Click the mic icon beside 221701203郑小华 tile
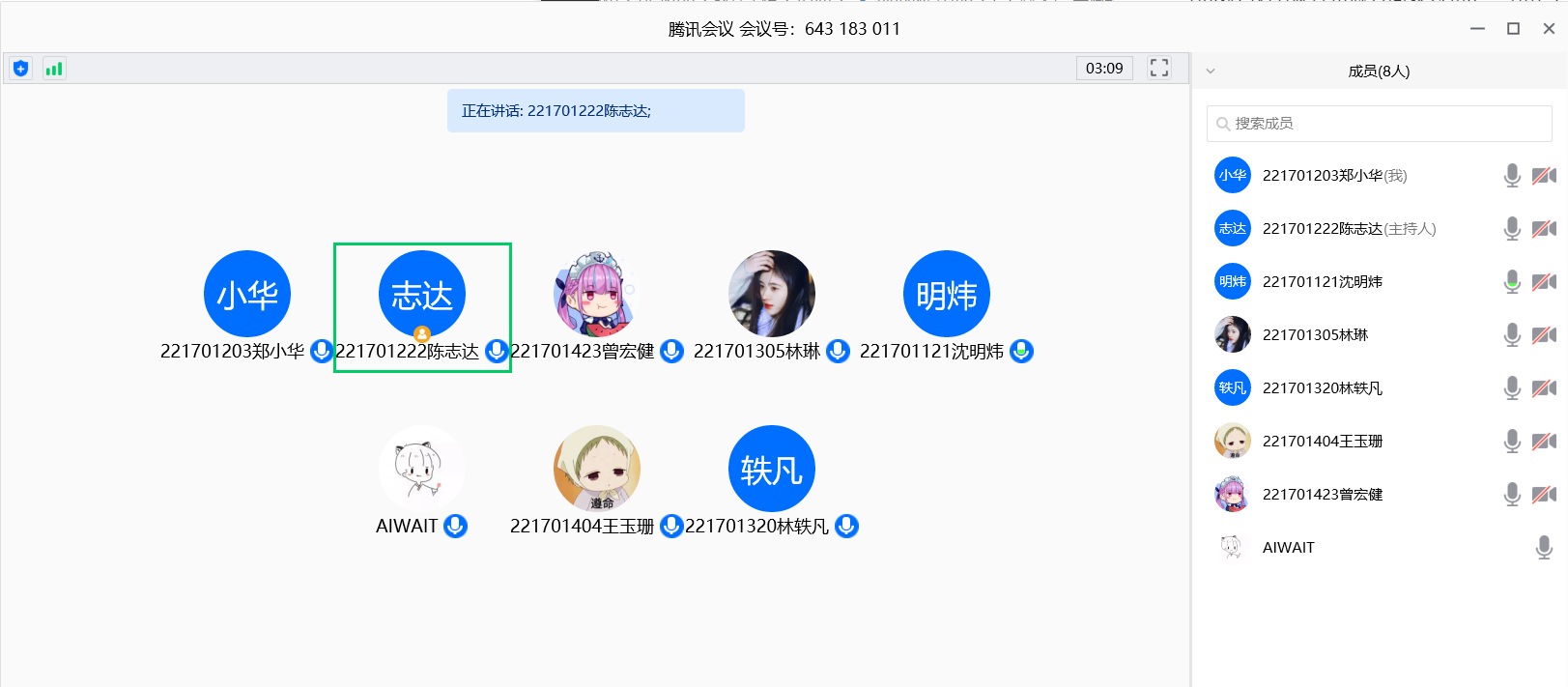 [321, 351]
